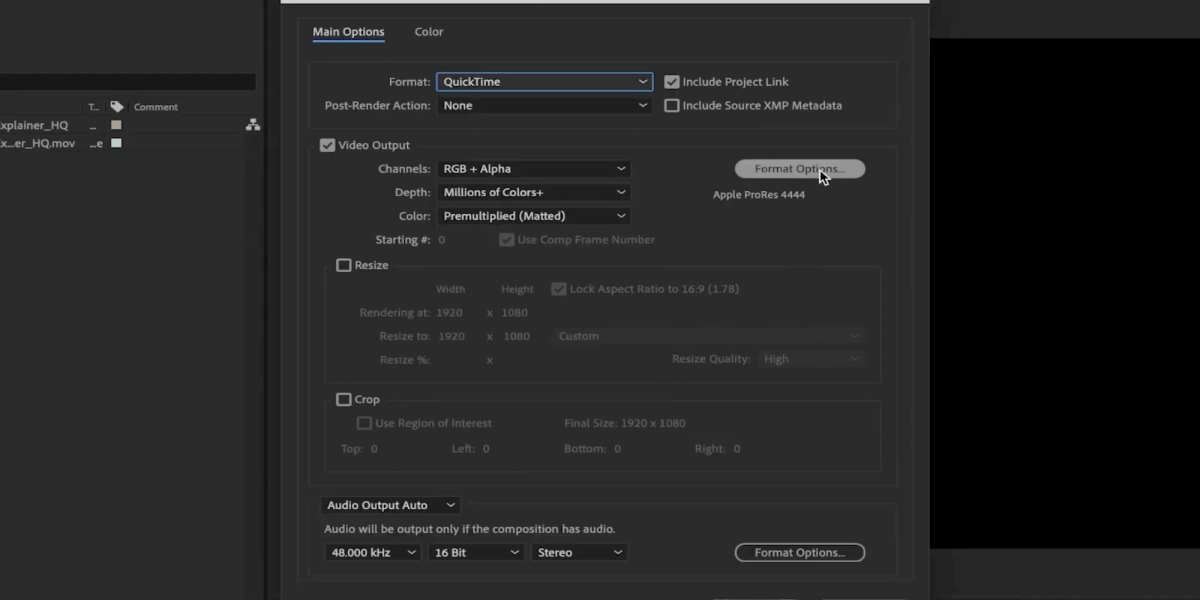Image resolution: width=1200 pixels, height=600 pixels.
Task: Open the Custom resize preset dropdown
Action: 708,336
